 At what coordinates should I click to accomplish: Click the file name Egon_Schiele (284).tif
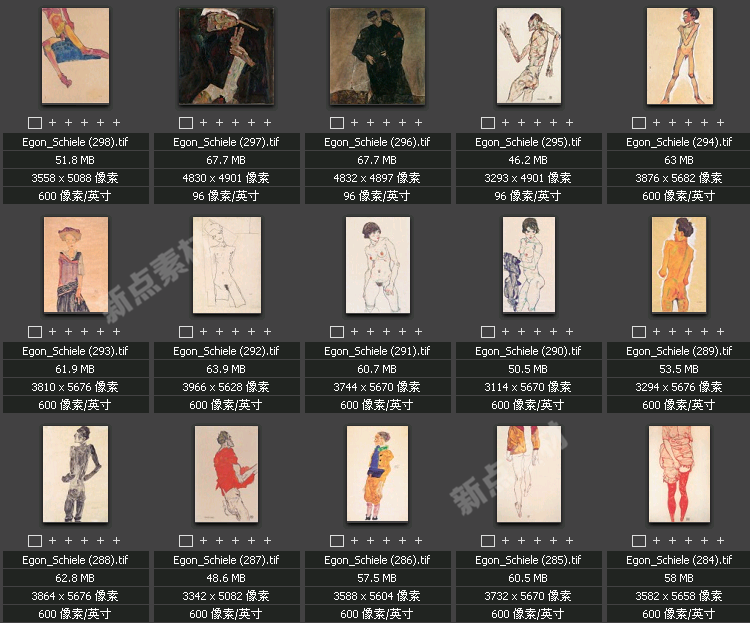679,560
